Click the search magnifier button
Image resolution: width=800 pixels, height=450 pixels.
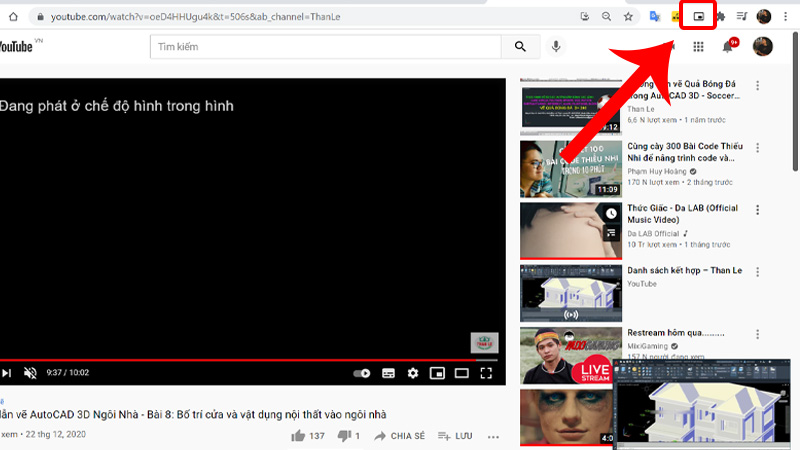click(x=520, y=46)
